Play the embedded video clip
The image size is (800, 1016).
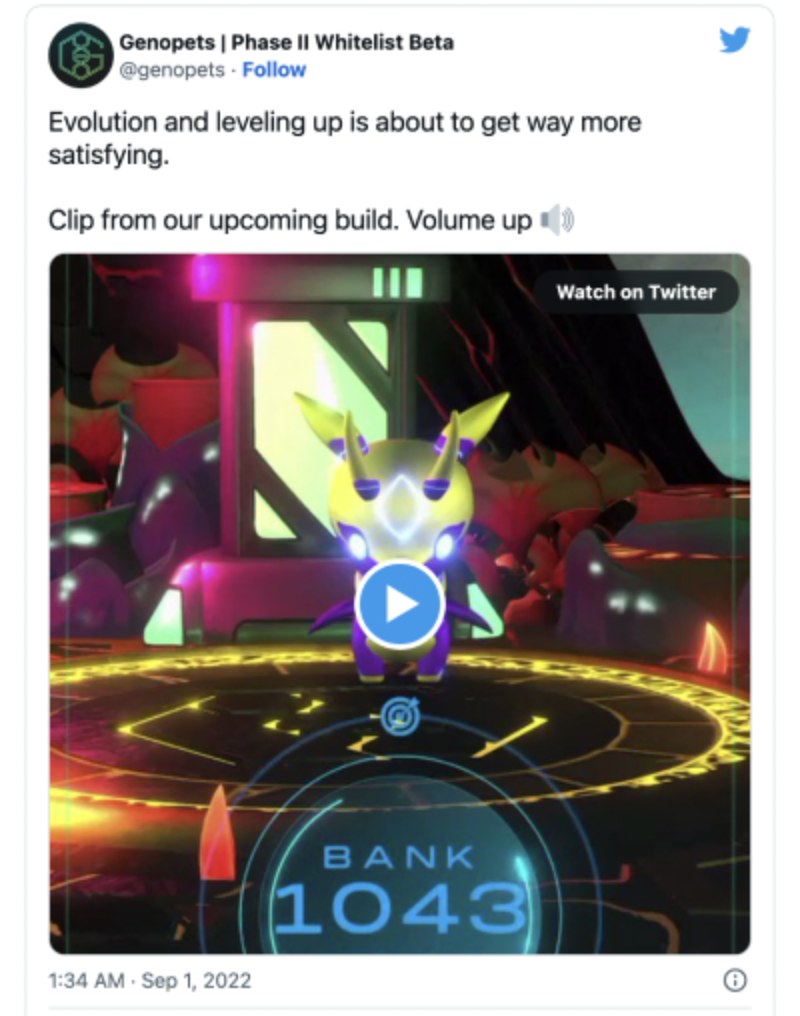coord(400,605)
